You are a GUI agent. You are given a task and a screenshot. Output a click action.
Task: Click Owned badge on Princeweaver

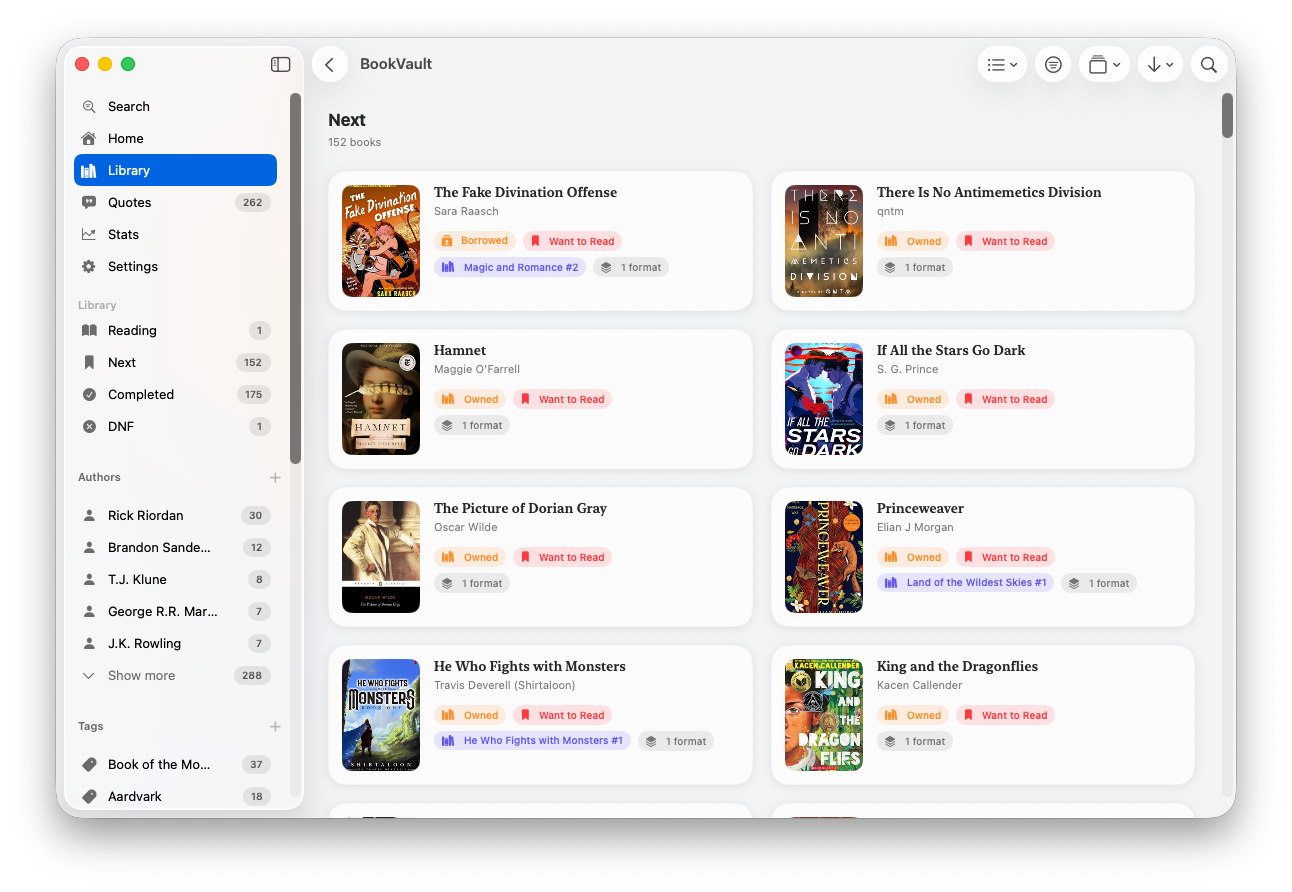913,557
